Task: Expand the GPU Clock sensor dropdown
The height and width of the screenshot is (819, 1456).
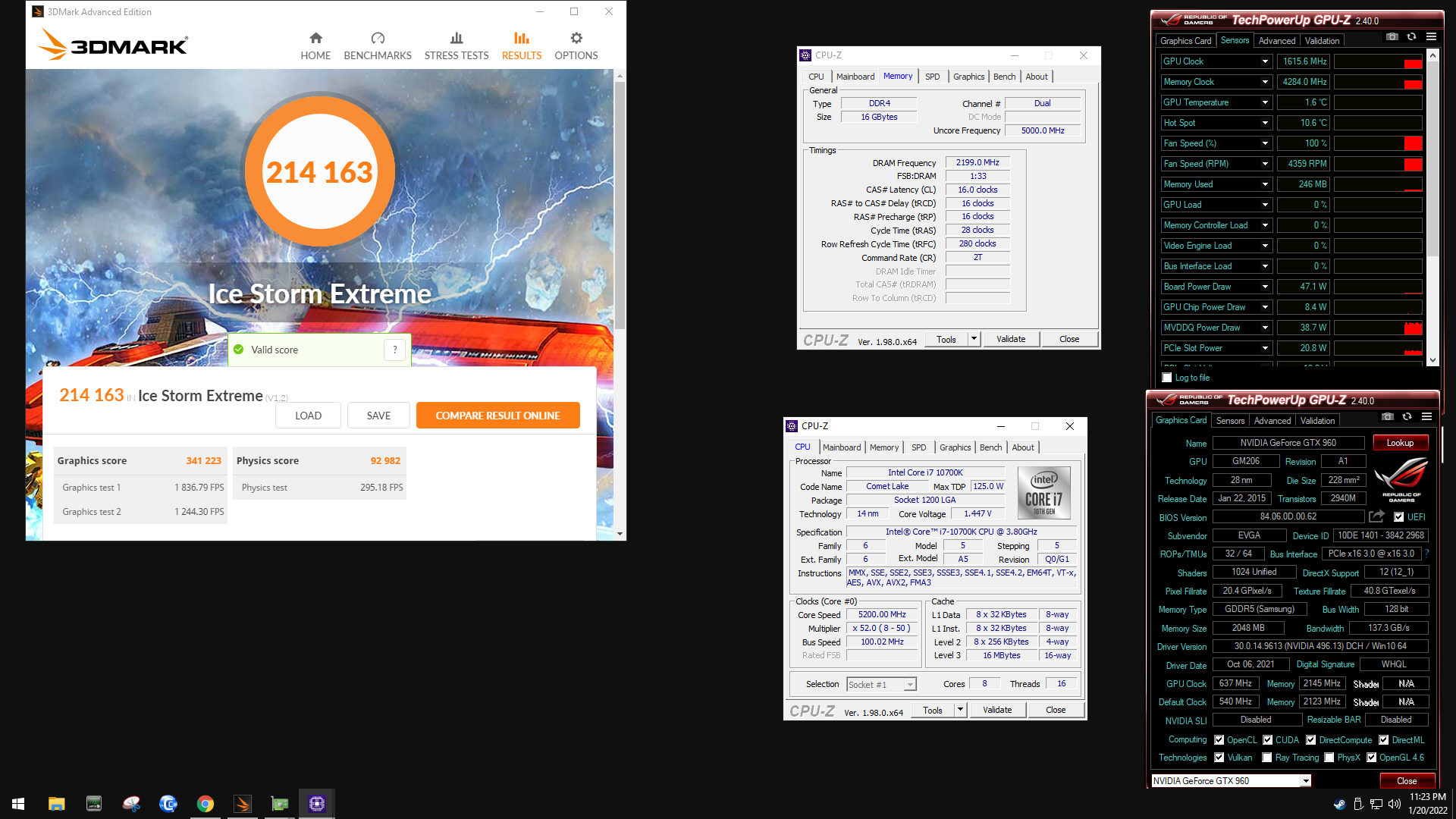Action: pyautogui.click(x=1265, y=61)
